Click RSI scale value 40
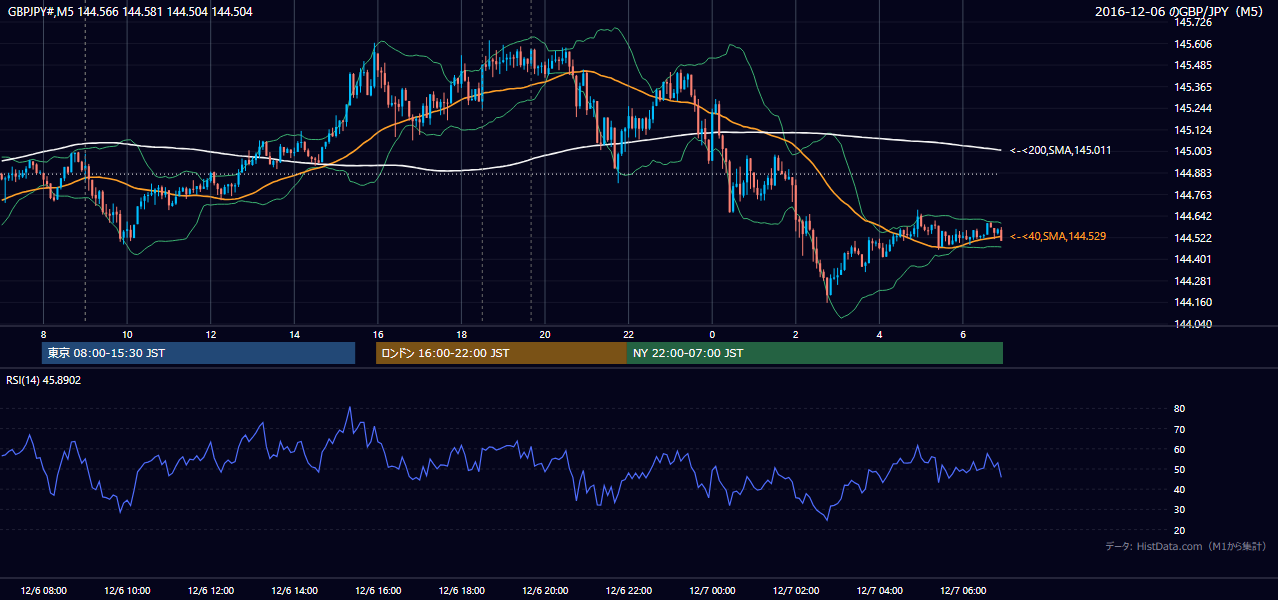This screenshot has width=1278, height=600. point(1179,489)
